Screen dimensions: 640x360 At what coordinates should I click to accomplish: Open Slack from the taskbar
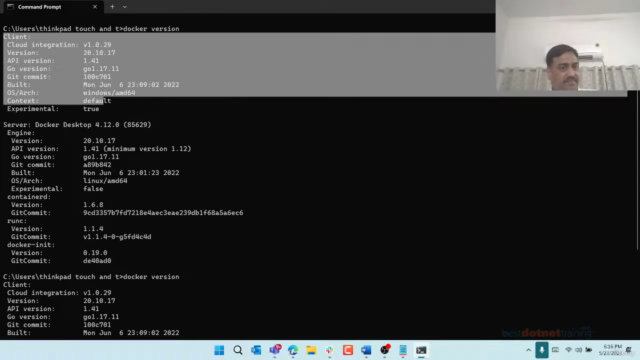(x=329, y=350)
